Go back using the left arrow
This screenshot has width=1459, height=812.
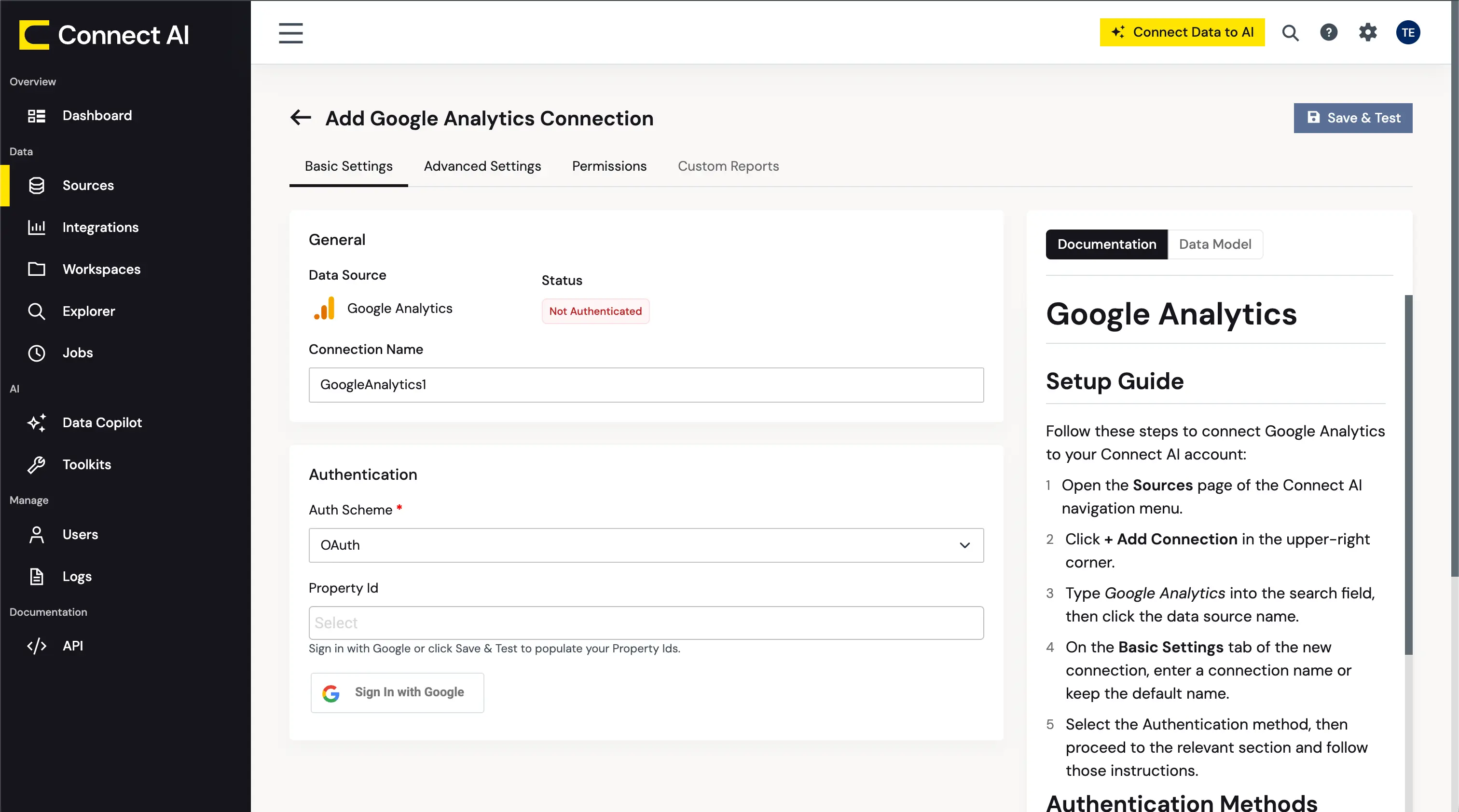[301, 118]
